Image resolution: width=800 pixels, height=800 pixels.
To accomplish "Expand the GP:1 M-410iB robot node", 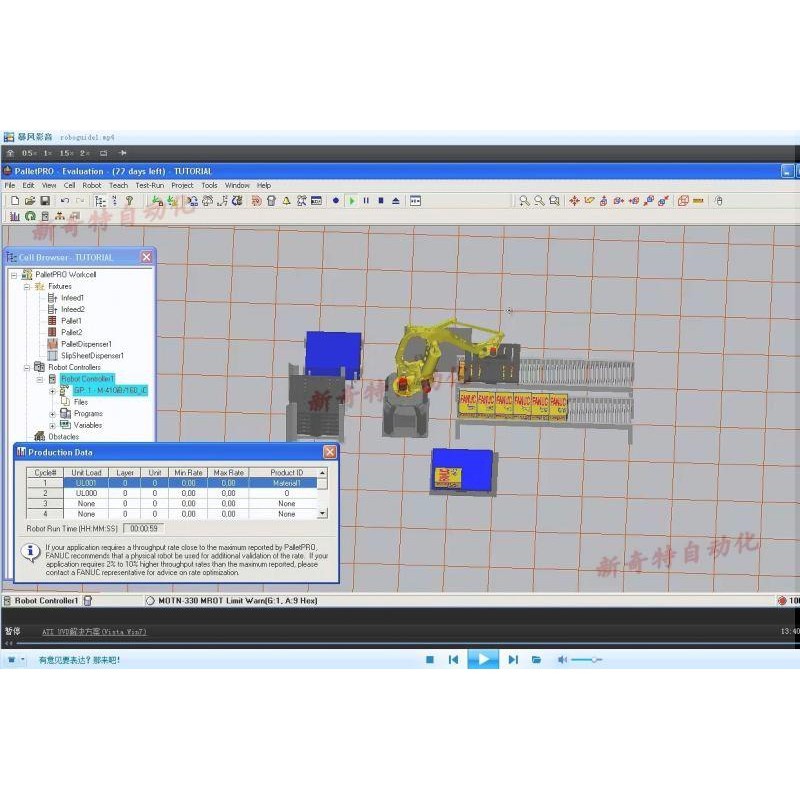I will point(53,391).
